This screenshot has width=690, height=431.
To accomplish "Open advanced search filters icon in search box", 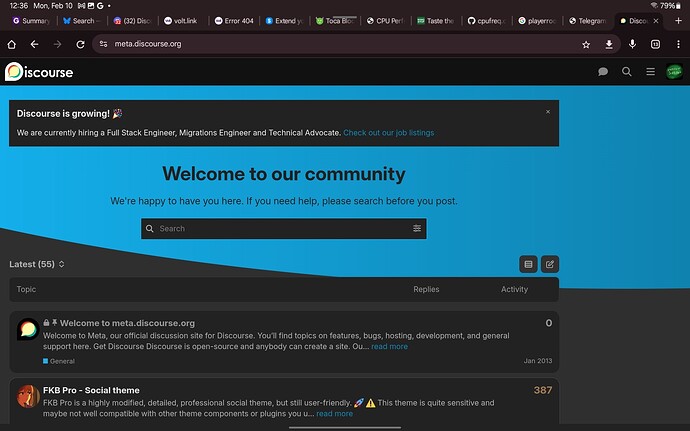I will point(417,228).
